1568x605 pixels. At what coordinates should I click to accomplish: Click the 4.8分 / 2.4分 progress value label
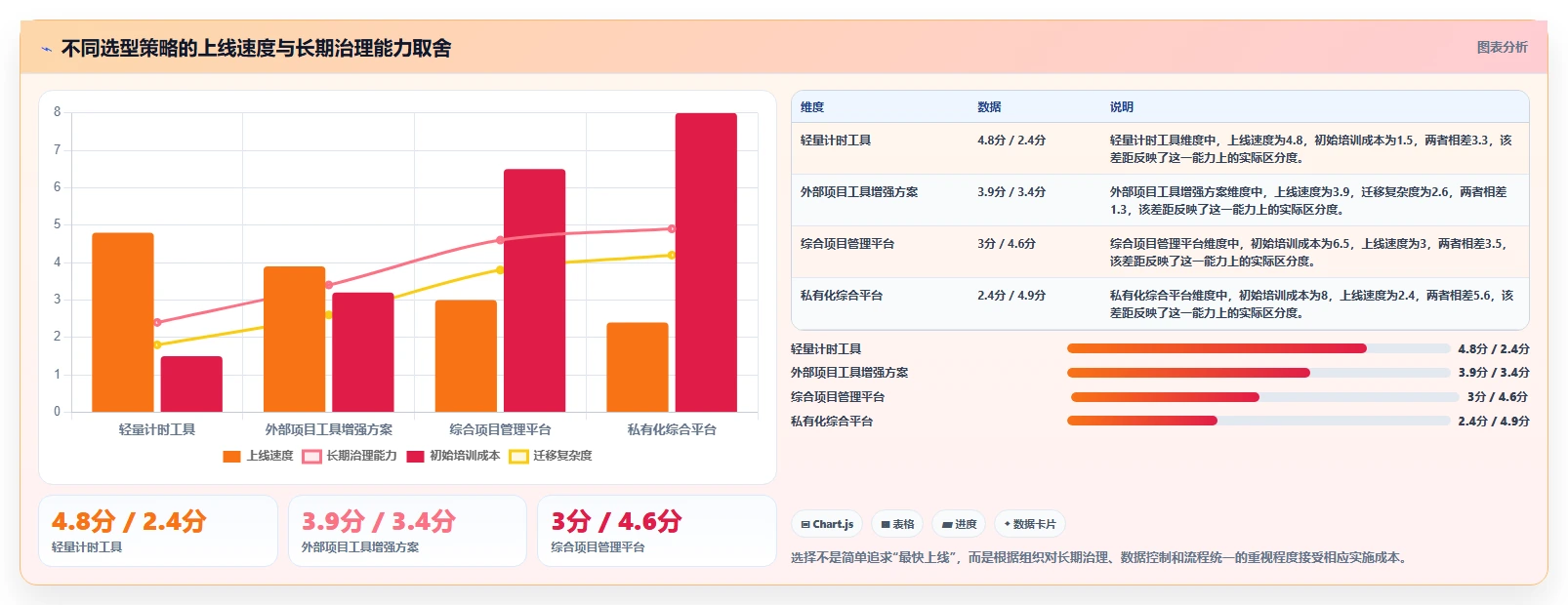coord(1494,348)
